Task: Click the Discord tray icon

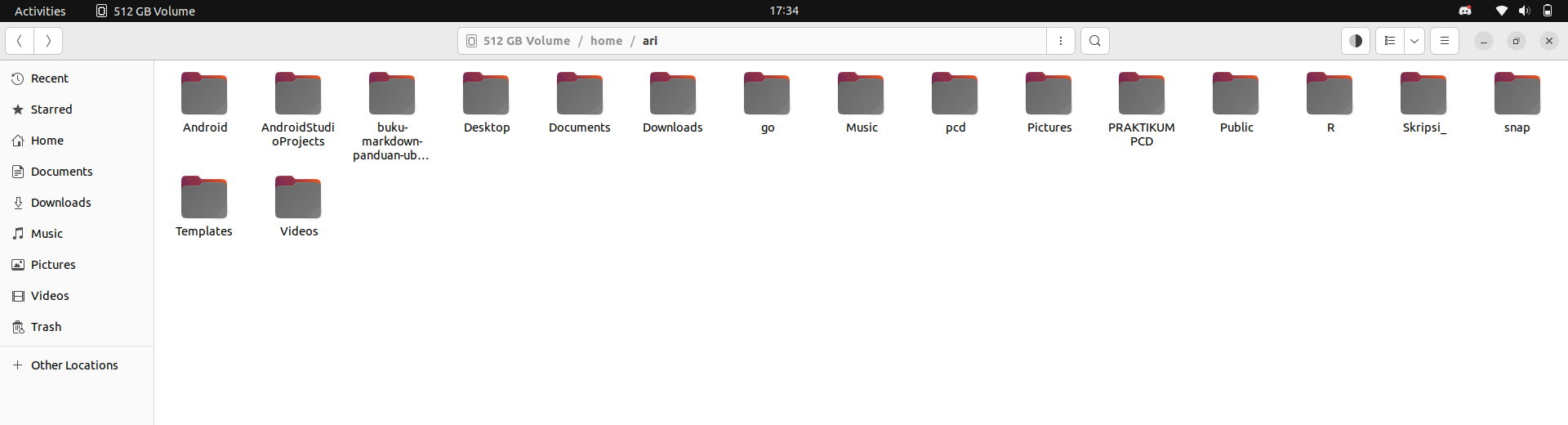Action: pyautogui.click(x=1465, y=11)
